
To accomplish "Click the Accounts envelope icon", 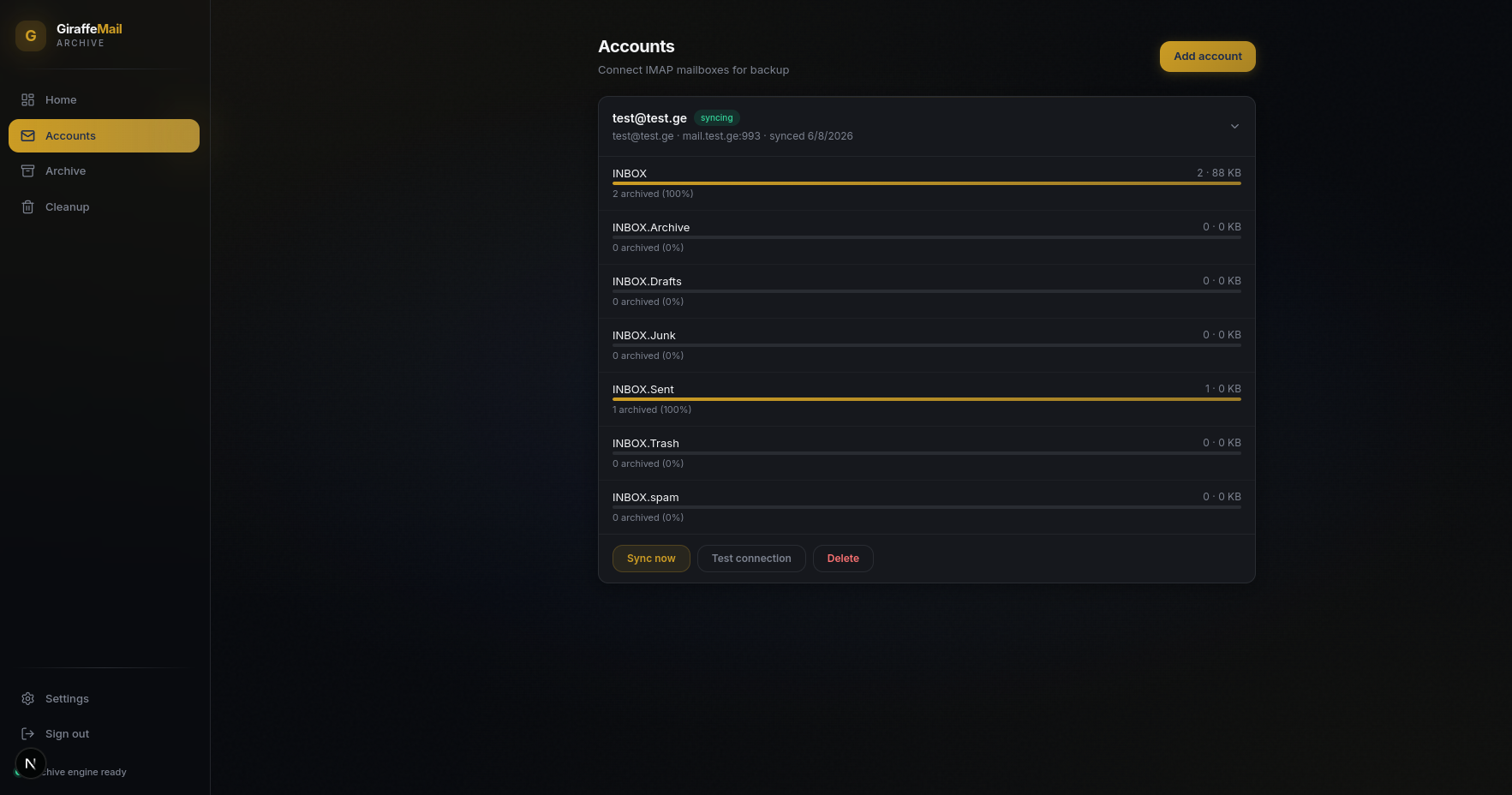I will 27,135.
